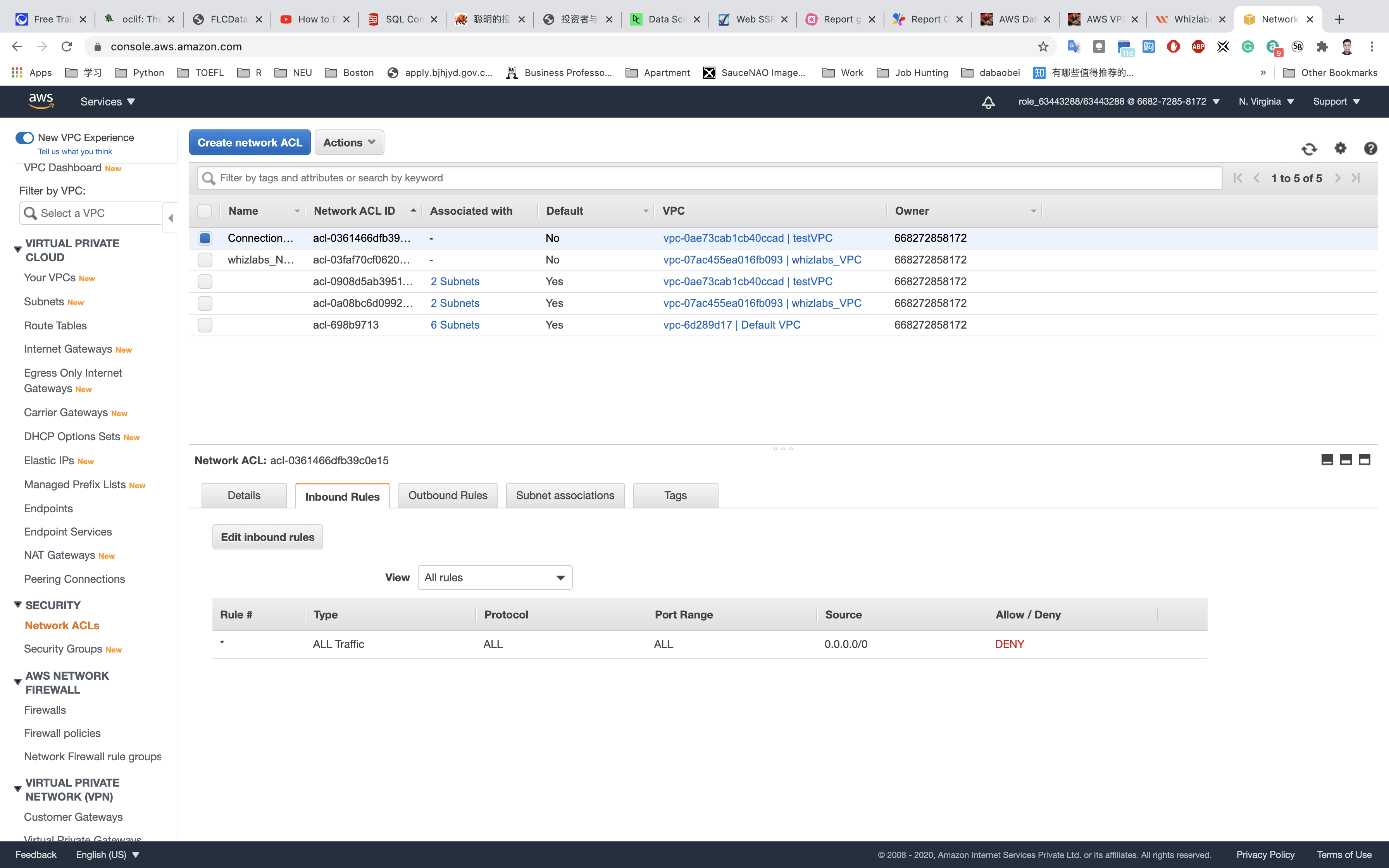The height and width of the screenshot is (868, 1389).
Task: Open the Subnet associations tab
Action: tap(565, 496)
